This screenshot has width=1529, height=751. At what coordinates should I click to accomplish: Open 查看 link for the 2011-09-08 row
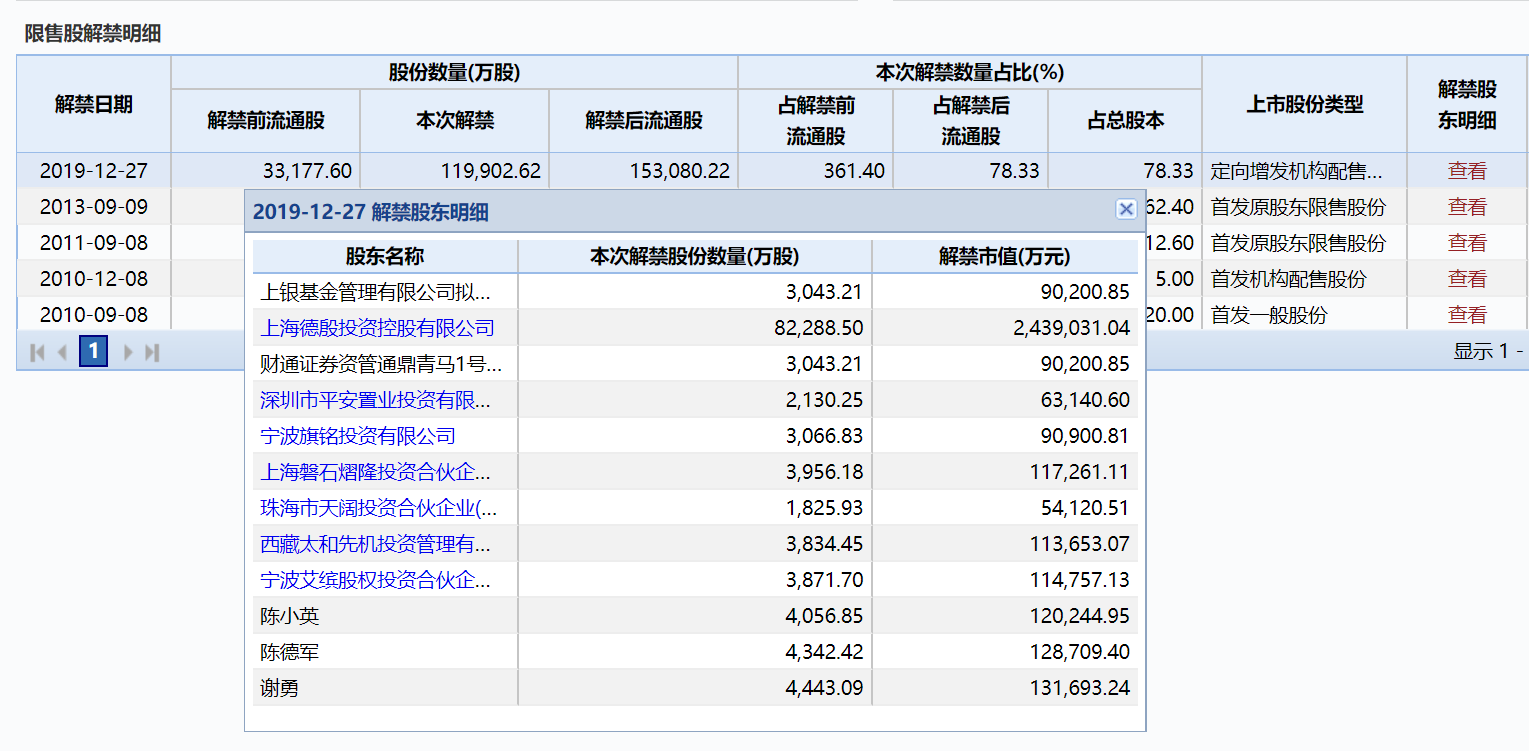(1467, 243)
